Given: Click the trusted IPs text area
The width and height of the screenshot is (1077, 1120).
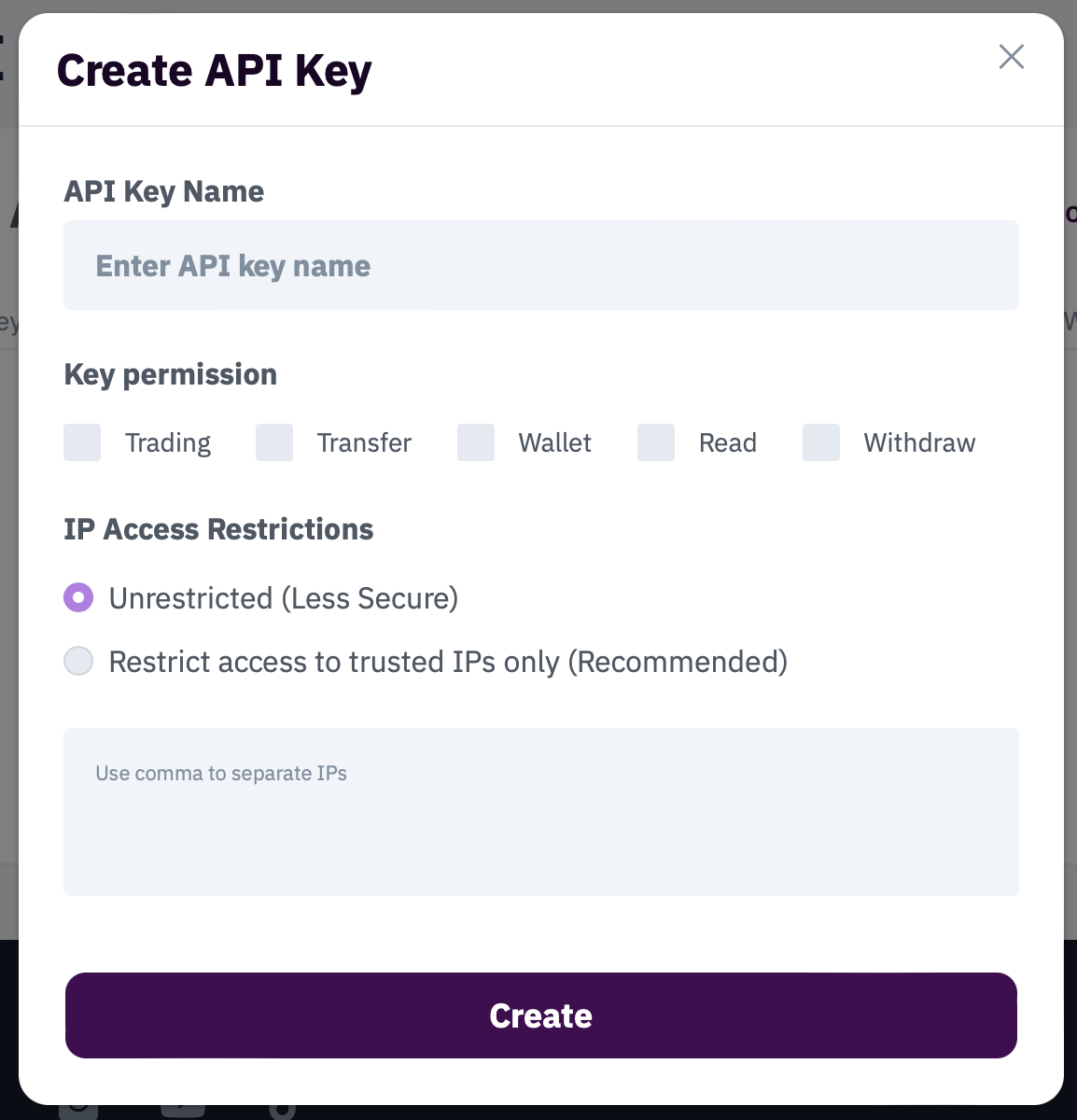Looking at the screenshot, I should pyautogui.click(x=540, y=811).
